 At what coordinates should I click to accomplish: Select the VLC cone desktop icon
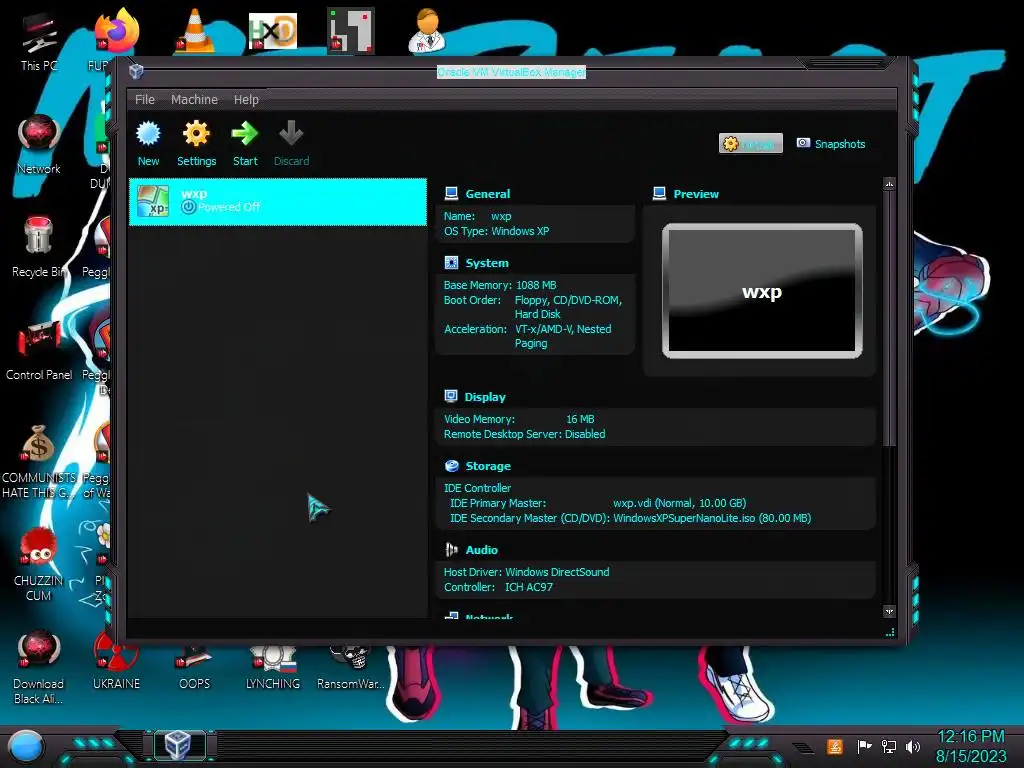[195, 31]
